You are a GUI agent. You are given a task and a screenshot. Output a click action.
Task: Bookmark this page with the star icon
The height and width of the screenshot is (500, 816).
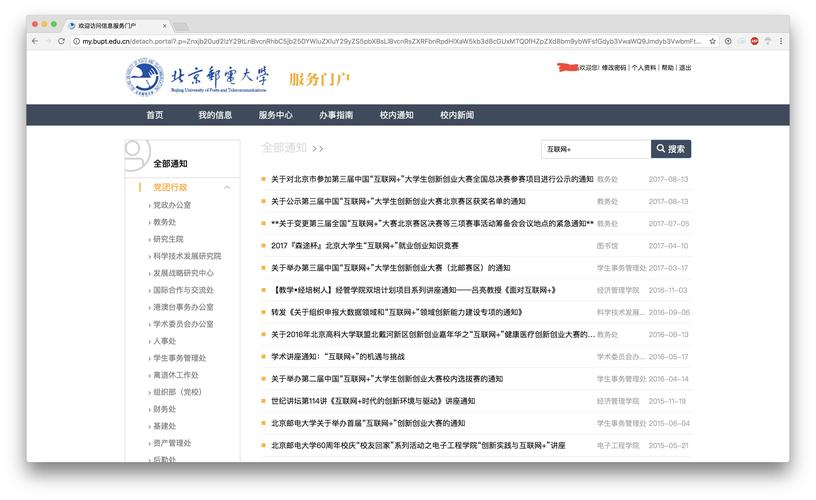[x=712, y=41]
